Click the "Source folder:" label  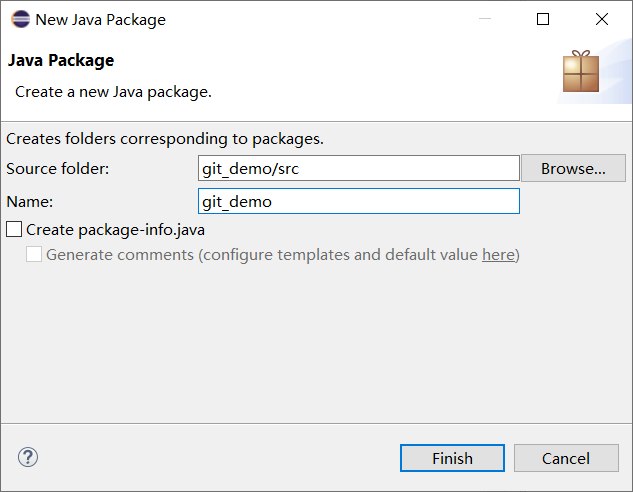coord(57,169)
